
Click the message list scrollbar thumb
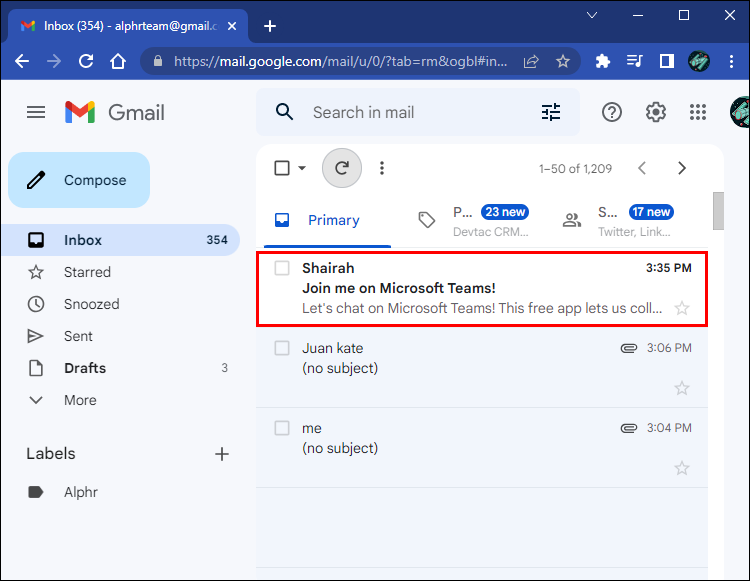click(718, 211)
